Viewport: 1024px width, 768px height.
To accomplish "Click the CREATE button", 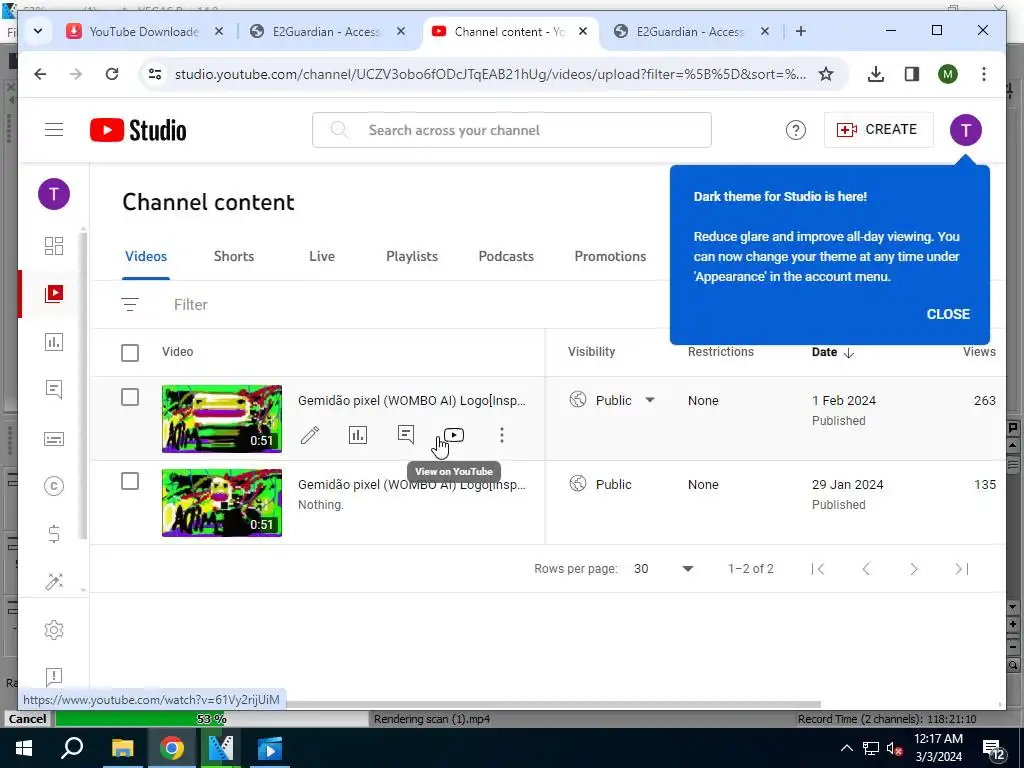I will tap(878, 129).
